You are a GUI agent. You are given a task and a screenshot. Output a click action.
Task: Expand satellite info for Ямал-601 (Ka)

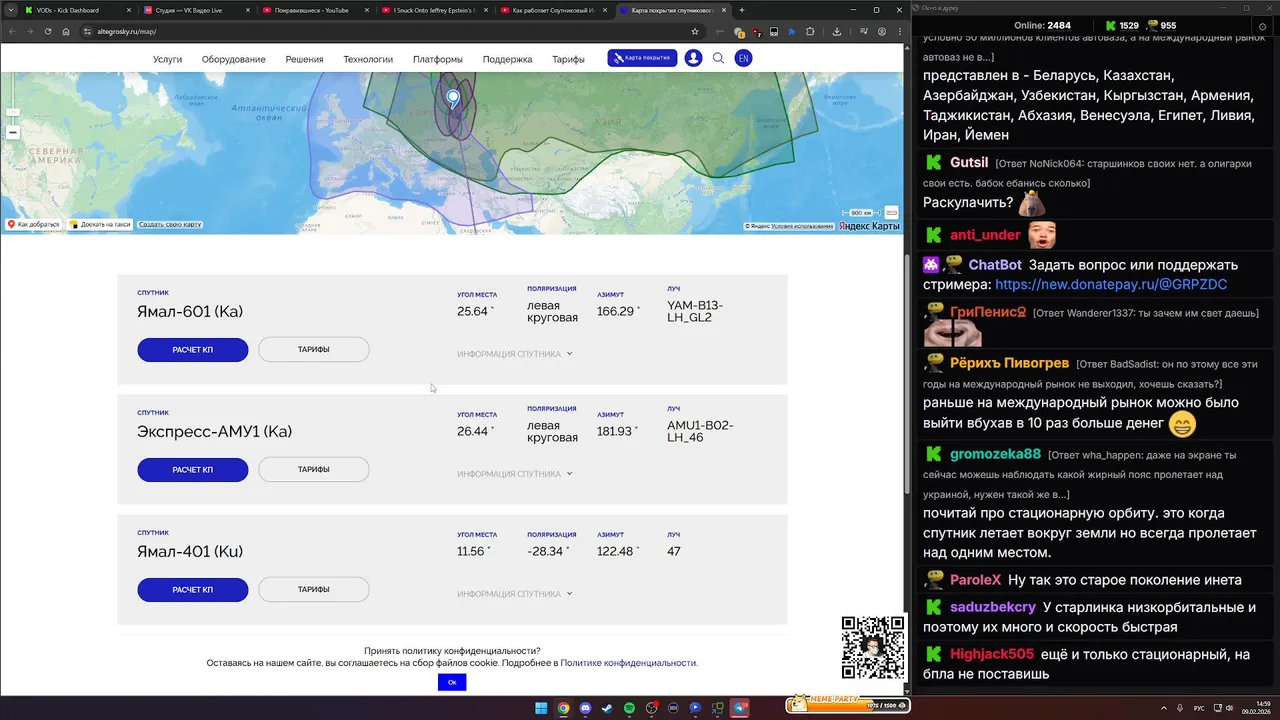[x=515, y=354]
